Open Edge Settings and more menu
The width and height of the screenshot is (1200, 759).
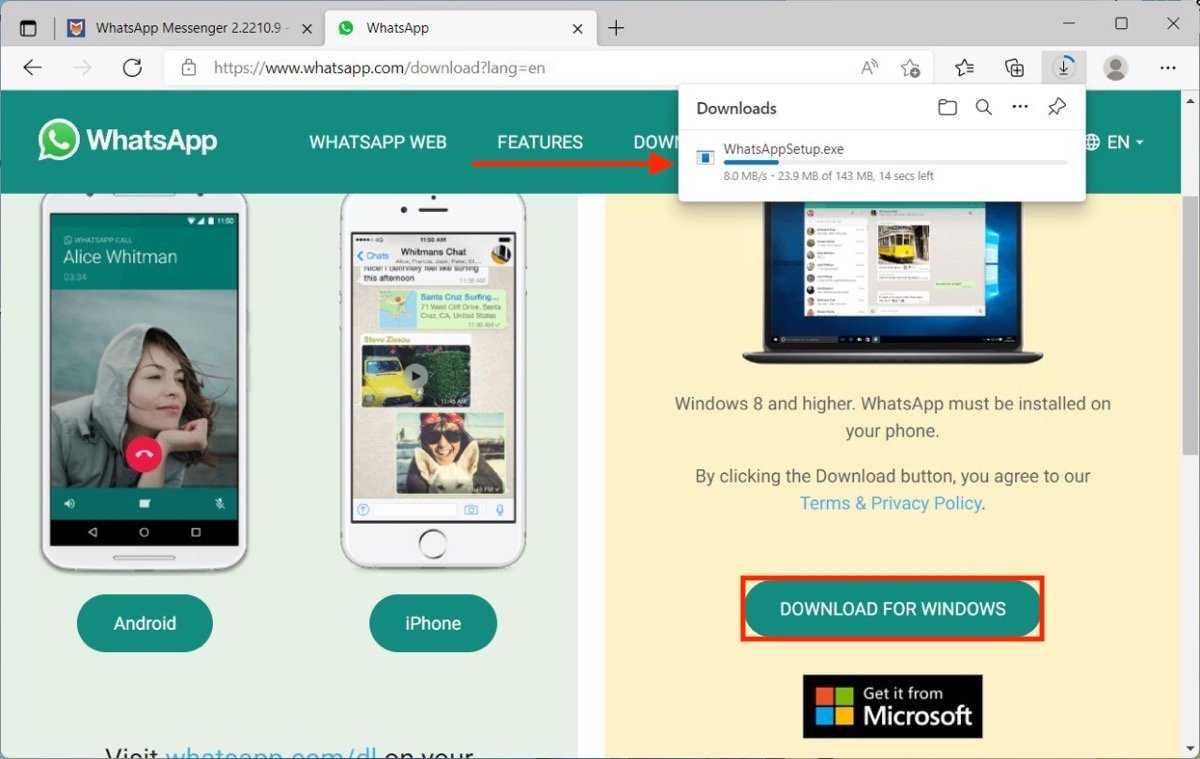(x=1168, y=68)
